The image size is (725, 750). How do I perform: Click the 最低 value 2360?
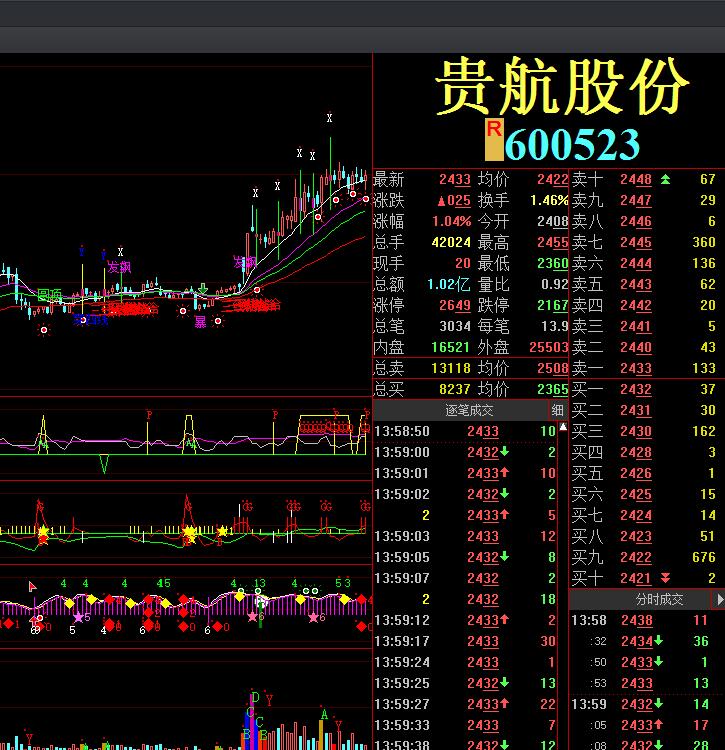[x=552, y=264]
